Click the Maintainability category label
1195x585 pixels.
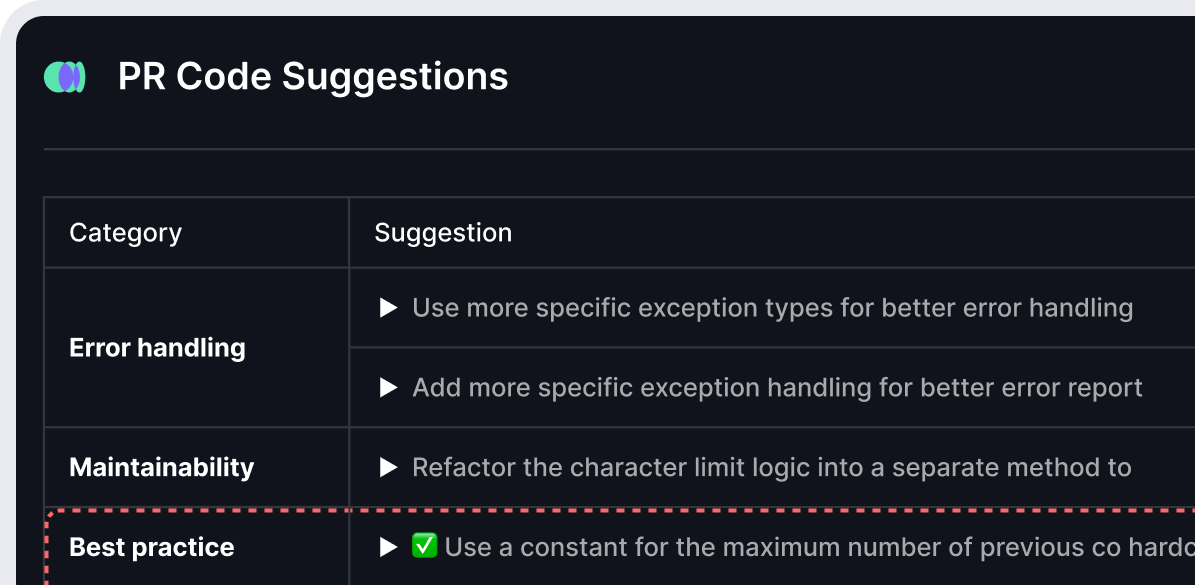coord(161,467)
